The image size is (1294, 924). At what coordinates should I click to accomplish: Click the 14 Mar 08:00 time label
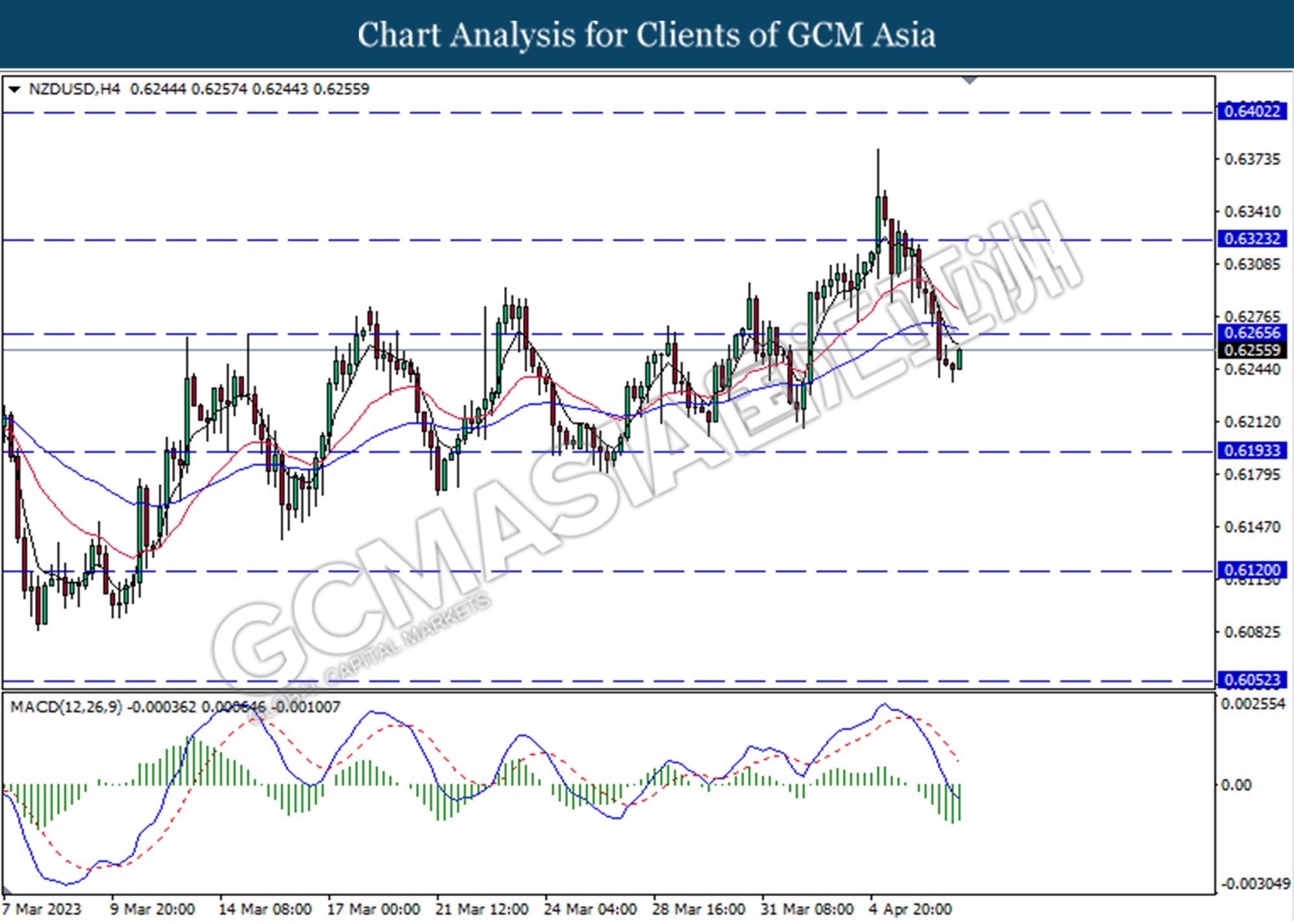click(265, 909)
